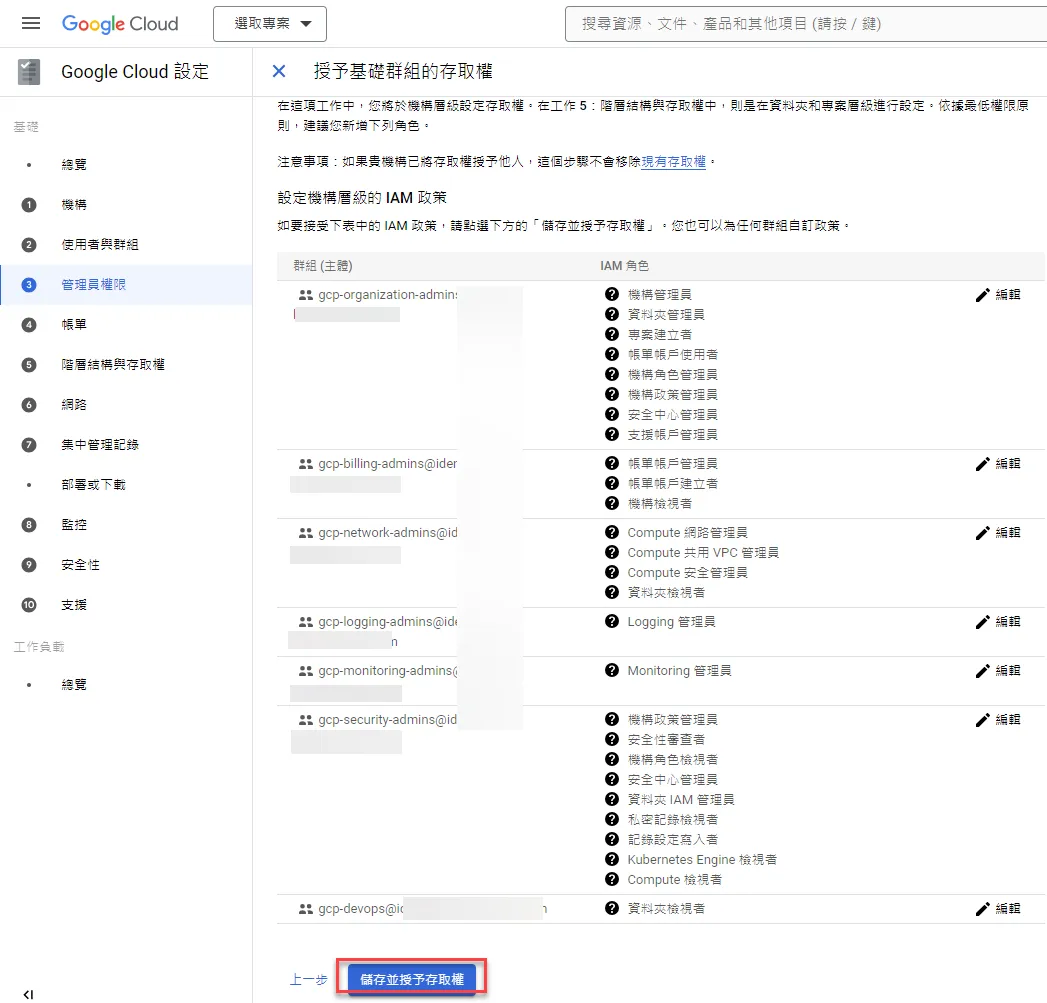Show help for Logging 管理員 role
Image resolution: width=1047 pixels, height=1003 pixels.
612,621
